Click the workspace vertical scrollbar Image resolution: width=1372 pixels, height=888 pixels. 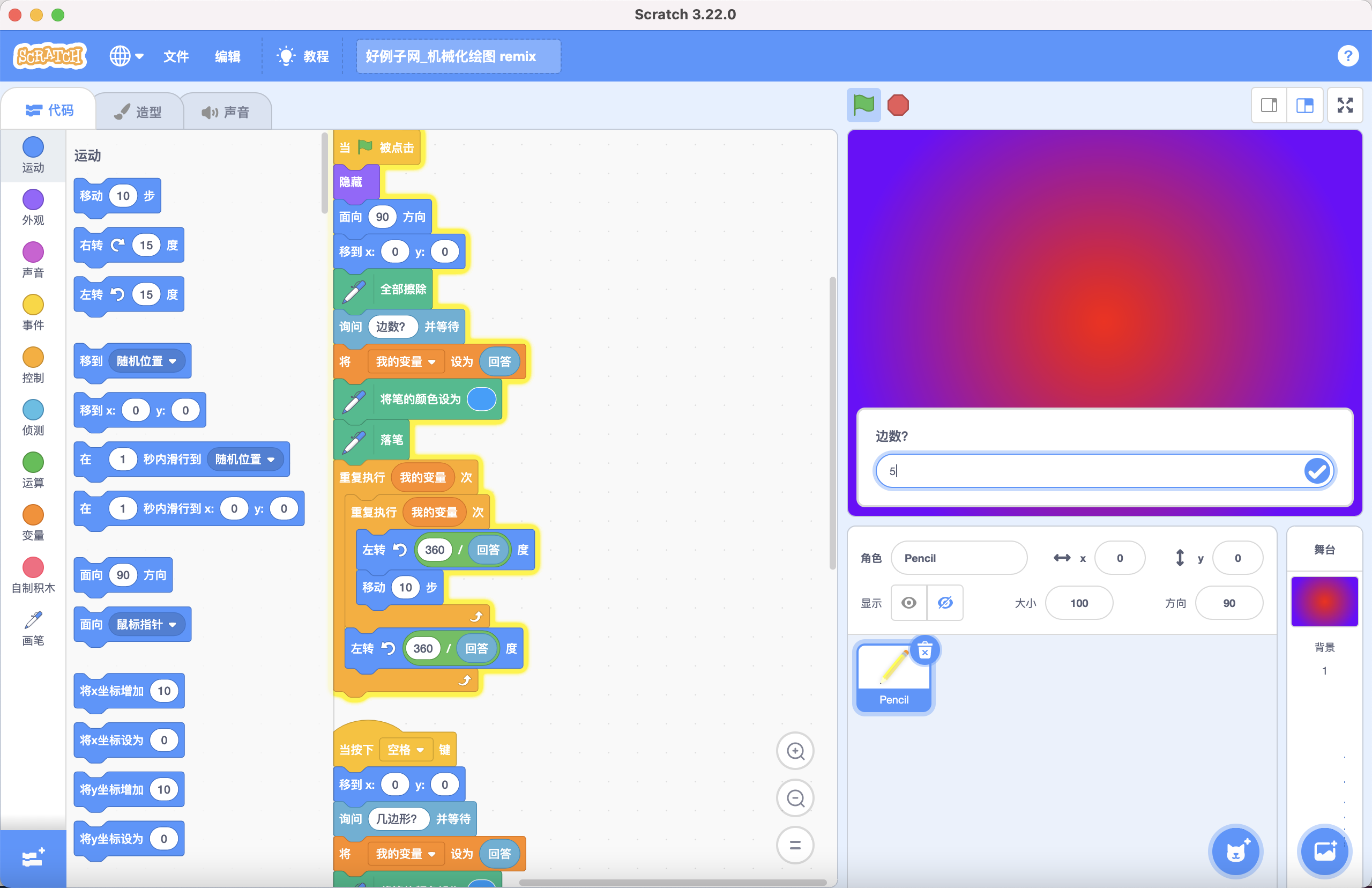click(x=832, y=423)
